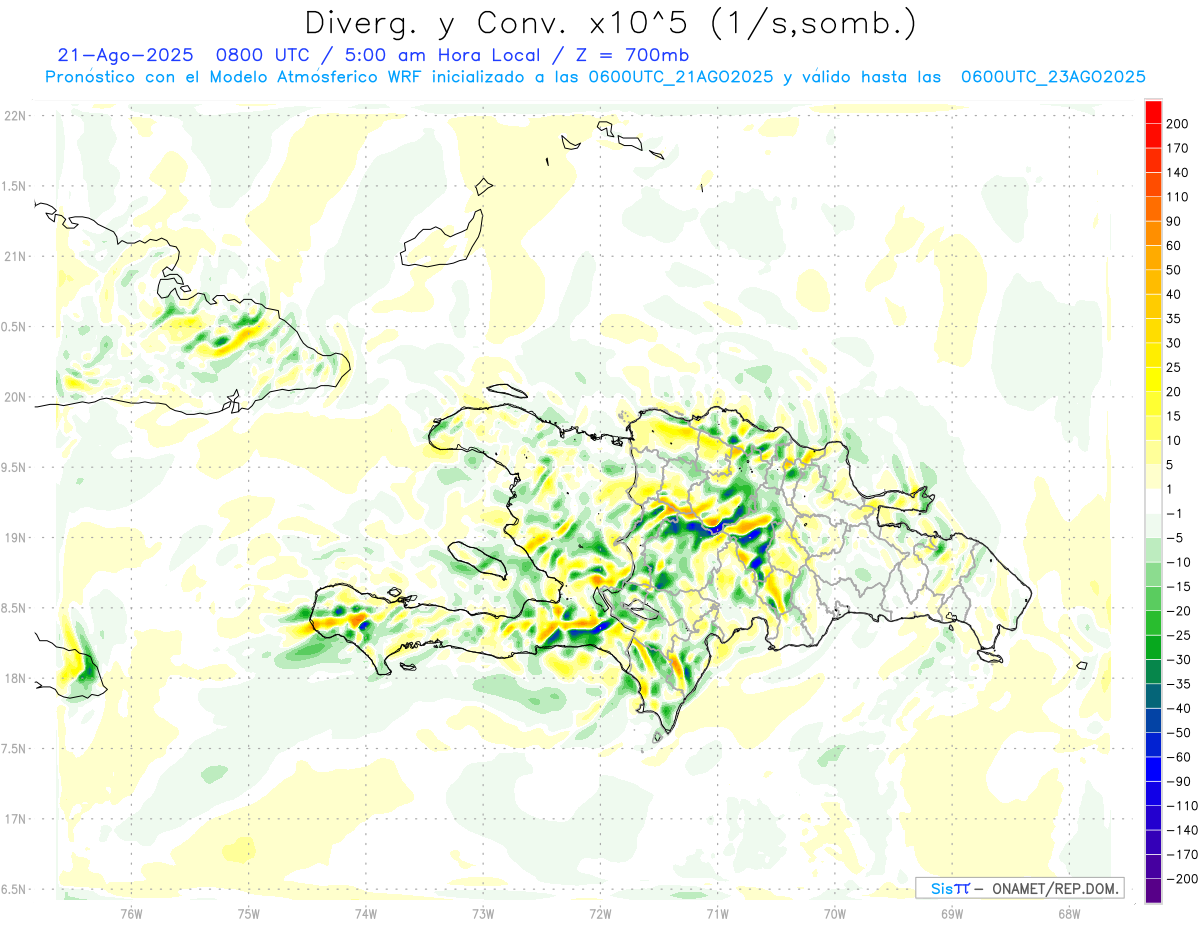Click the "7.5N" latitude label
1200x927 pixels.
[x=15, y=748]
